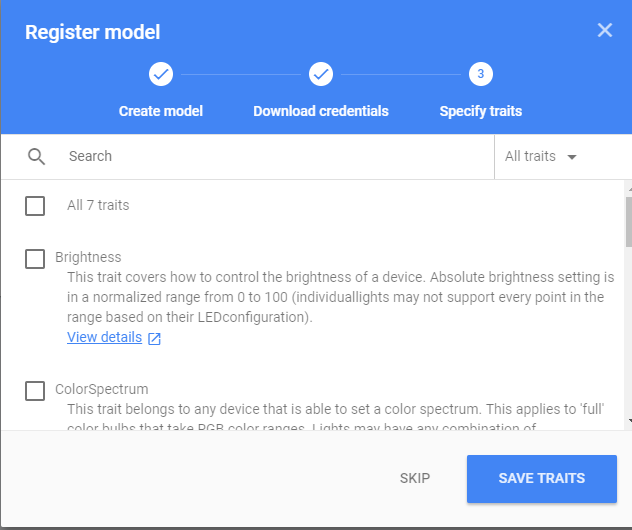Viewport: 632px width, 530px height.
Task: Enable the Brightness trait checkbox
Action: (35, 259)
